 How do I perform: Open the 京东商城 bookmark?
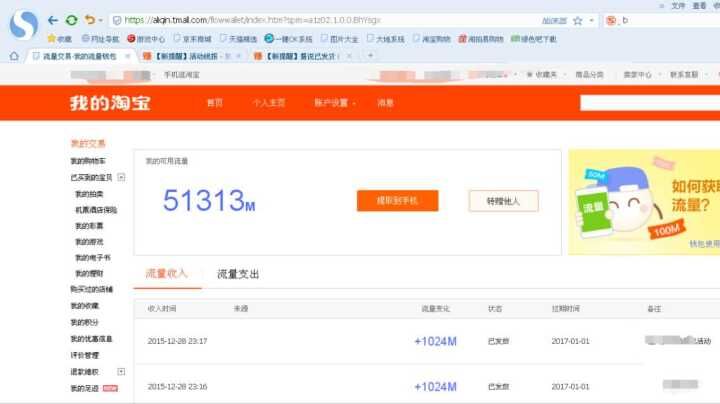(192, 39)
